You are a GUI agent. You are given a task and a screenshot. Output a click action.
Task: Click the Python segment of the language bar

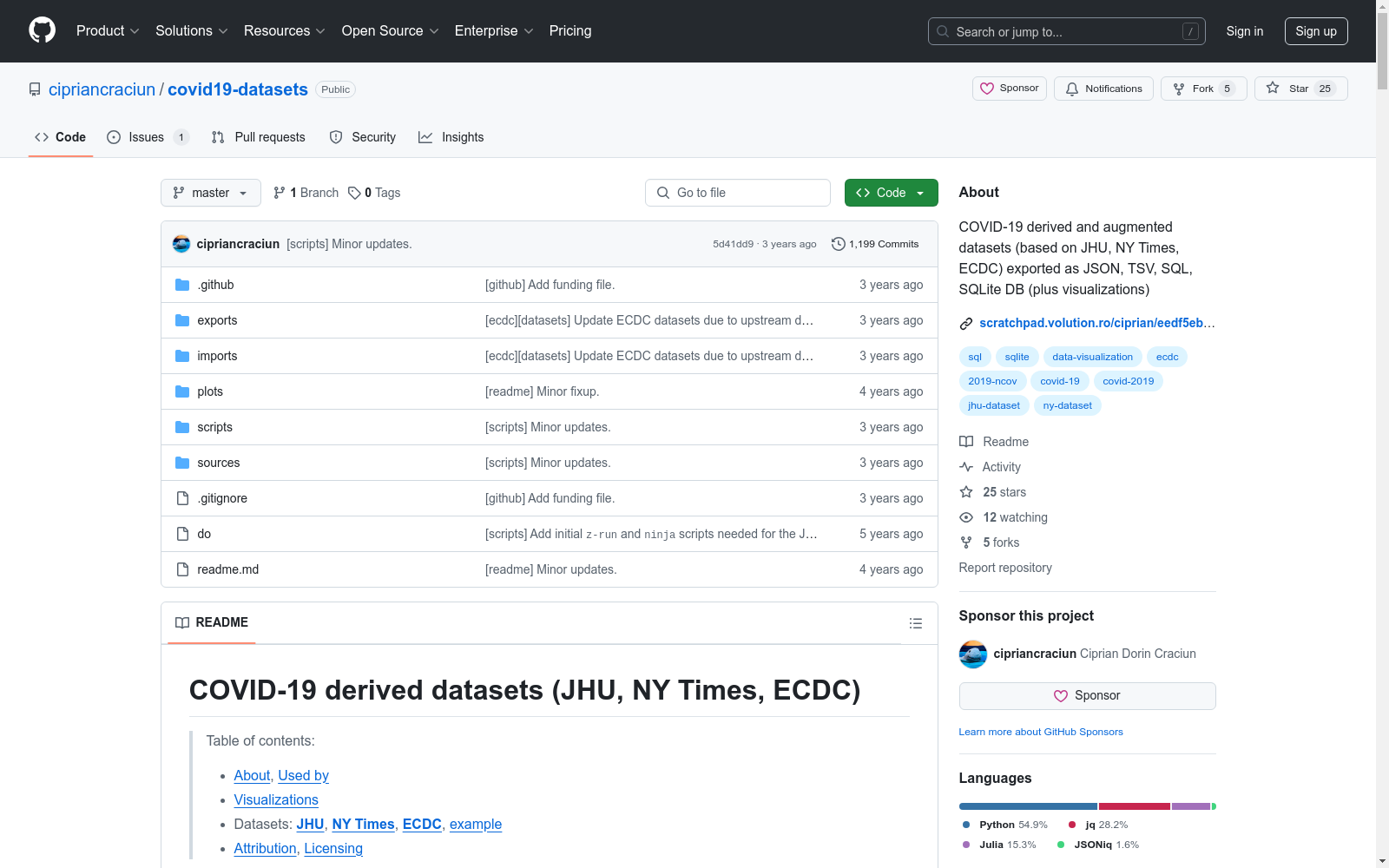[1028, 806]
